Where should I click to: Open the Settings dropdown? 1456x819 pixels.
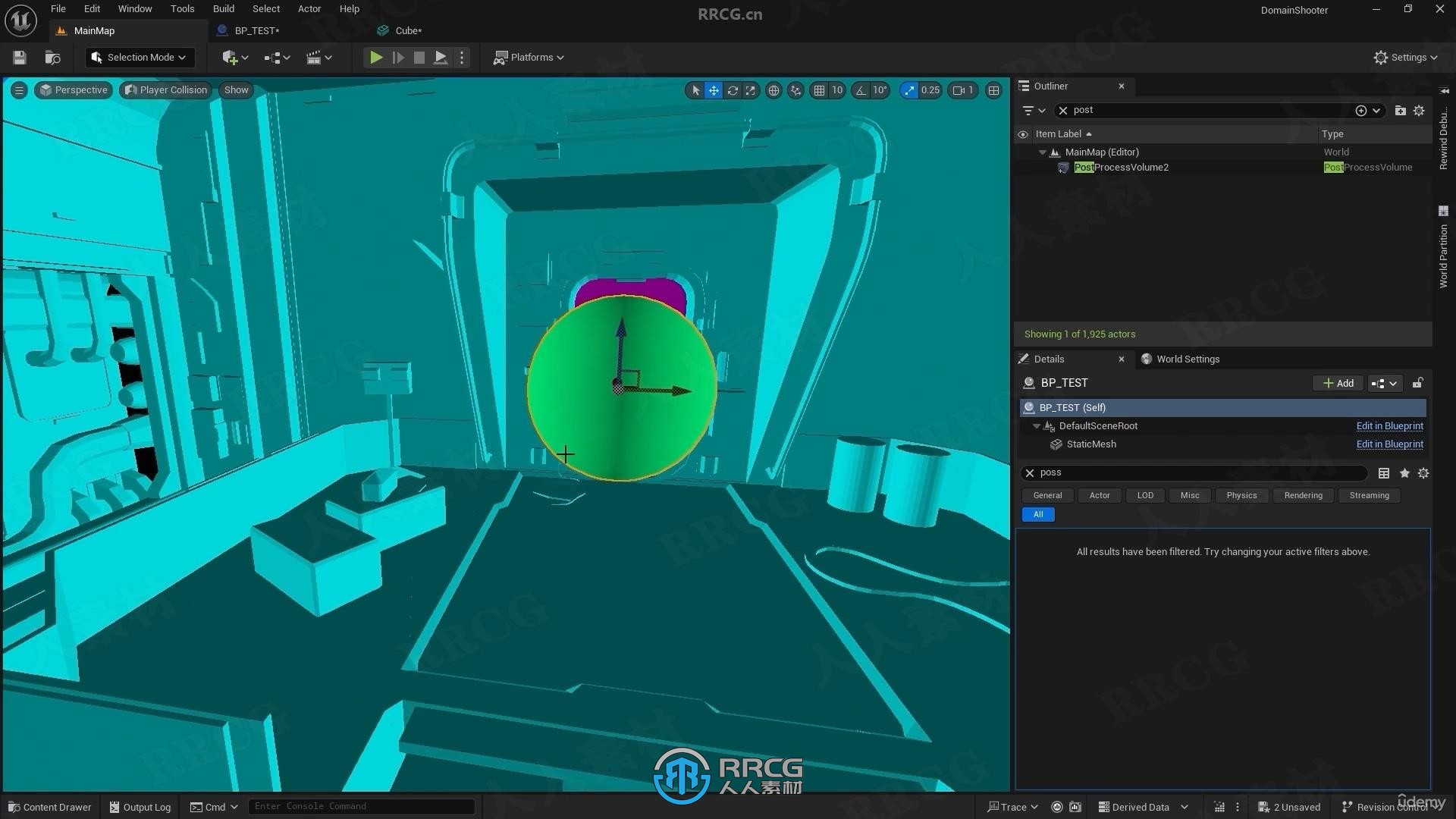coord(1406,58)
